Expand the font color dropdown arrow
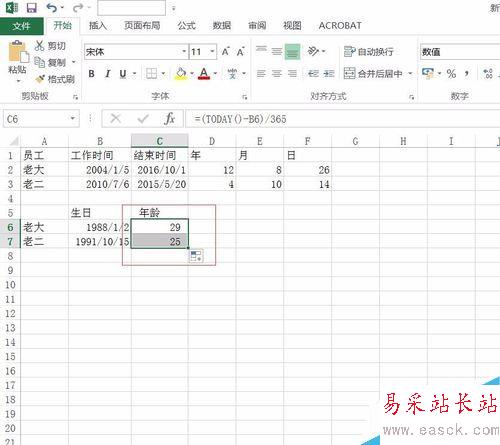500x445 pixels. (x=215, y=74)
